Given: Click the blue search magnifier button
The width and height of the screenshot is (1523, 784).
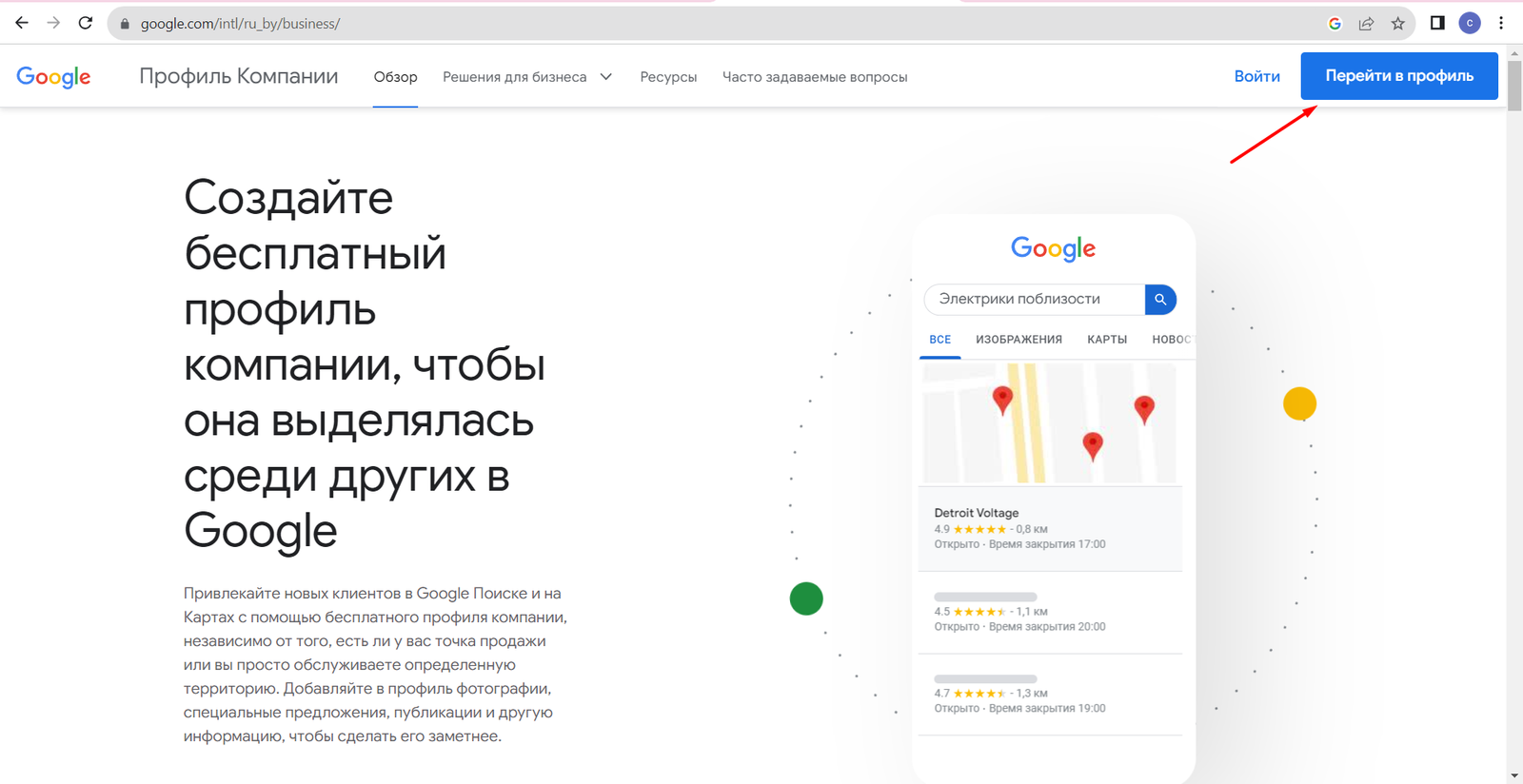Looking at the screenshot, I should pos(1160,299).
